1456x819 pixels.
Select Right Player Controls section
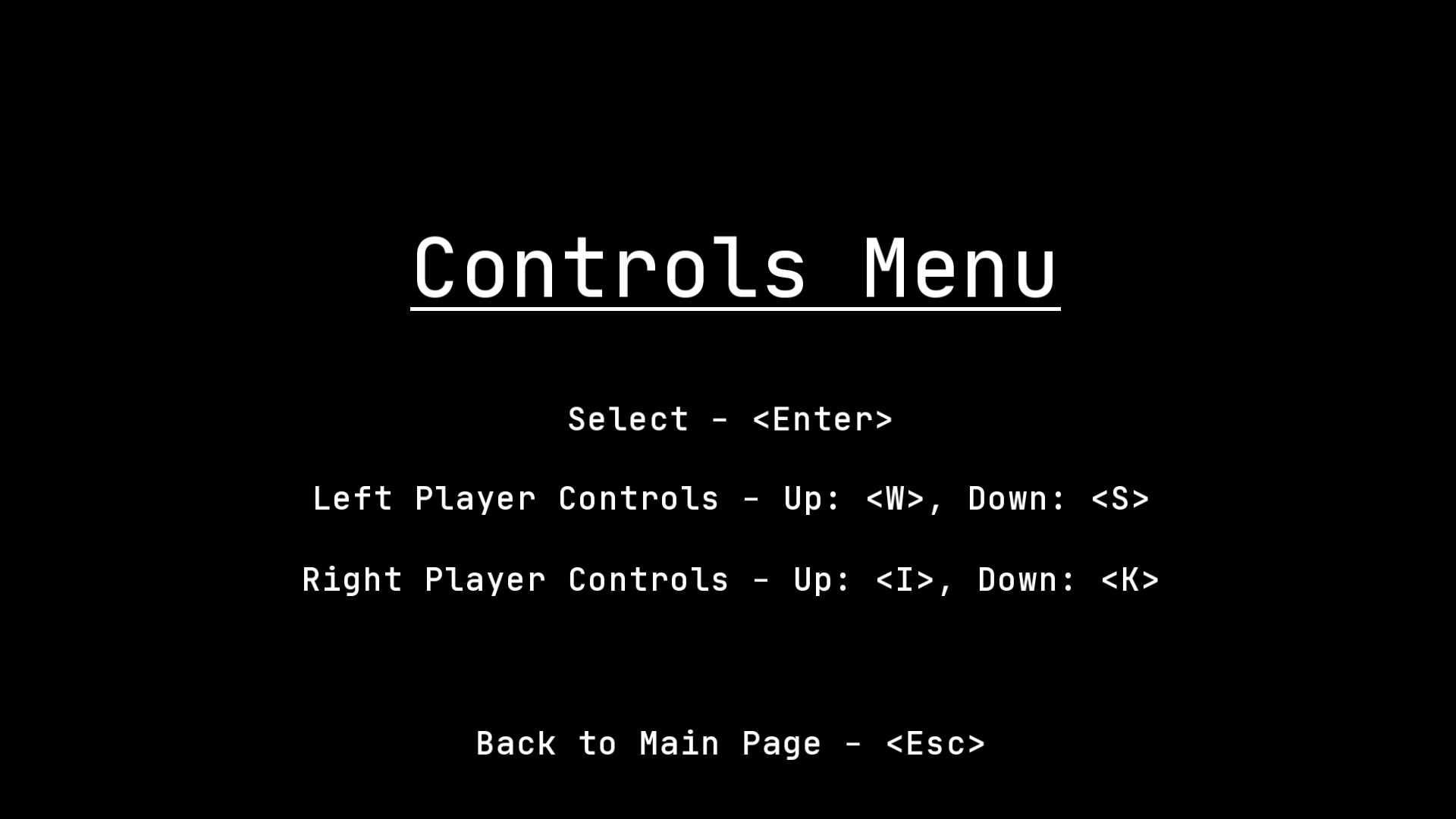(x=728, y=578)
